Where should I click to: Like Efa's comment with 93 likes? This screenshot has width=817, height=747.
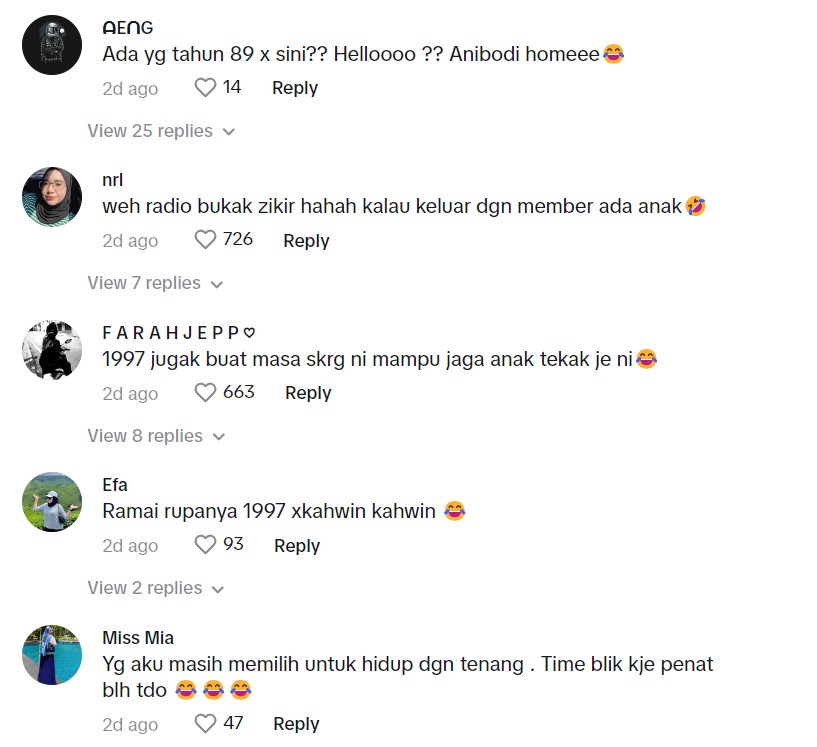[205, 545]
